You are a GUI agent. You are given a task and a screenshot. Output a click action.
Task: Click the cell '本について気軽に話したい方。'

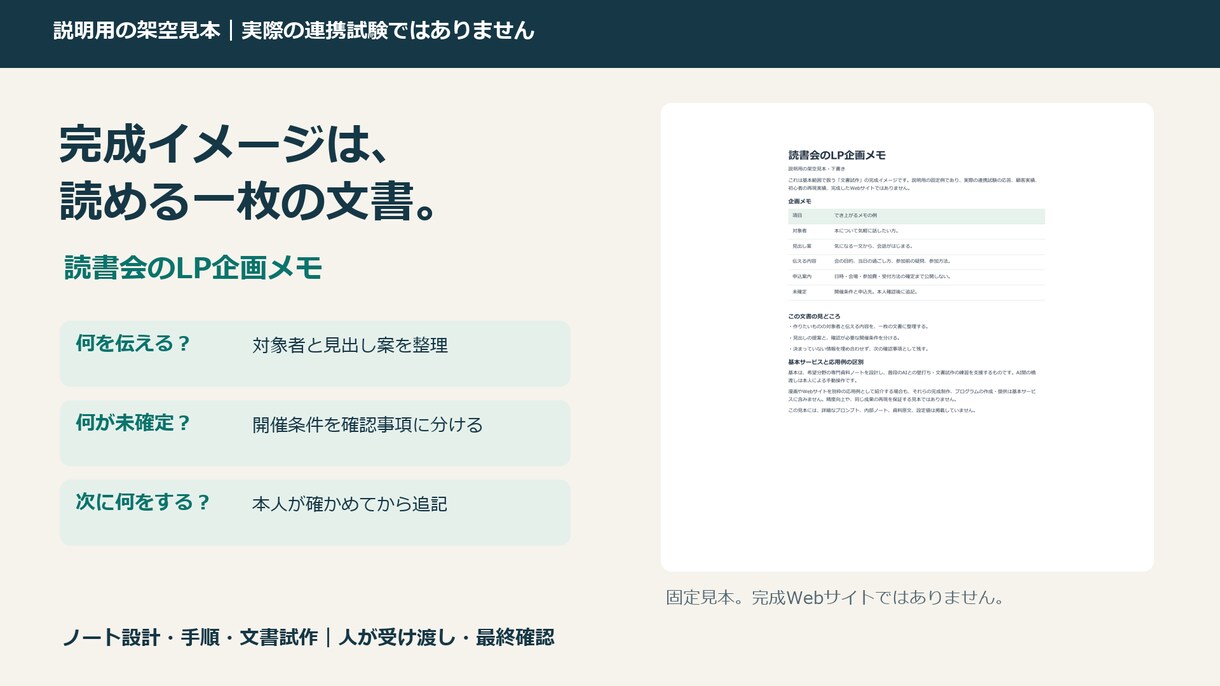[867, 231]
